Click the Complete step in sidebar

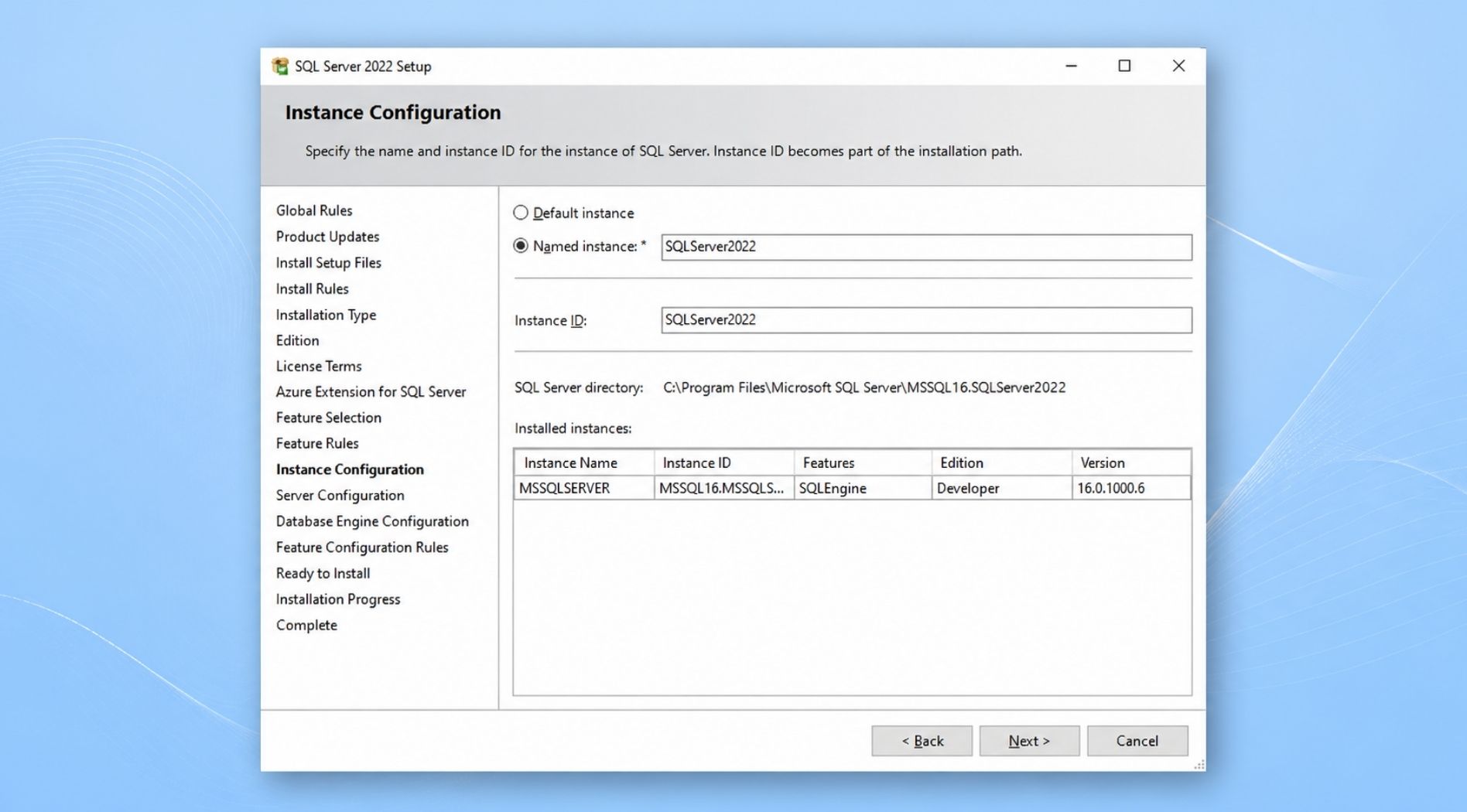[306, 625]
